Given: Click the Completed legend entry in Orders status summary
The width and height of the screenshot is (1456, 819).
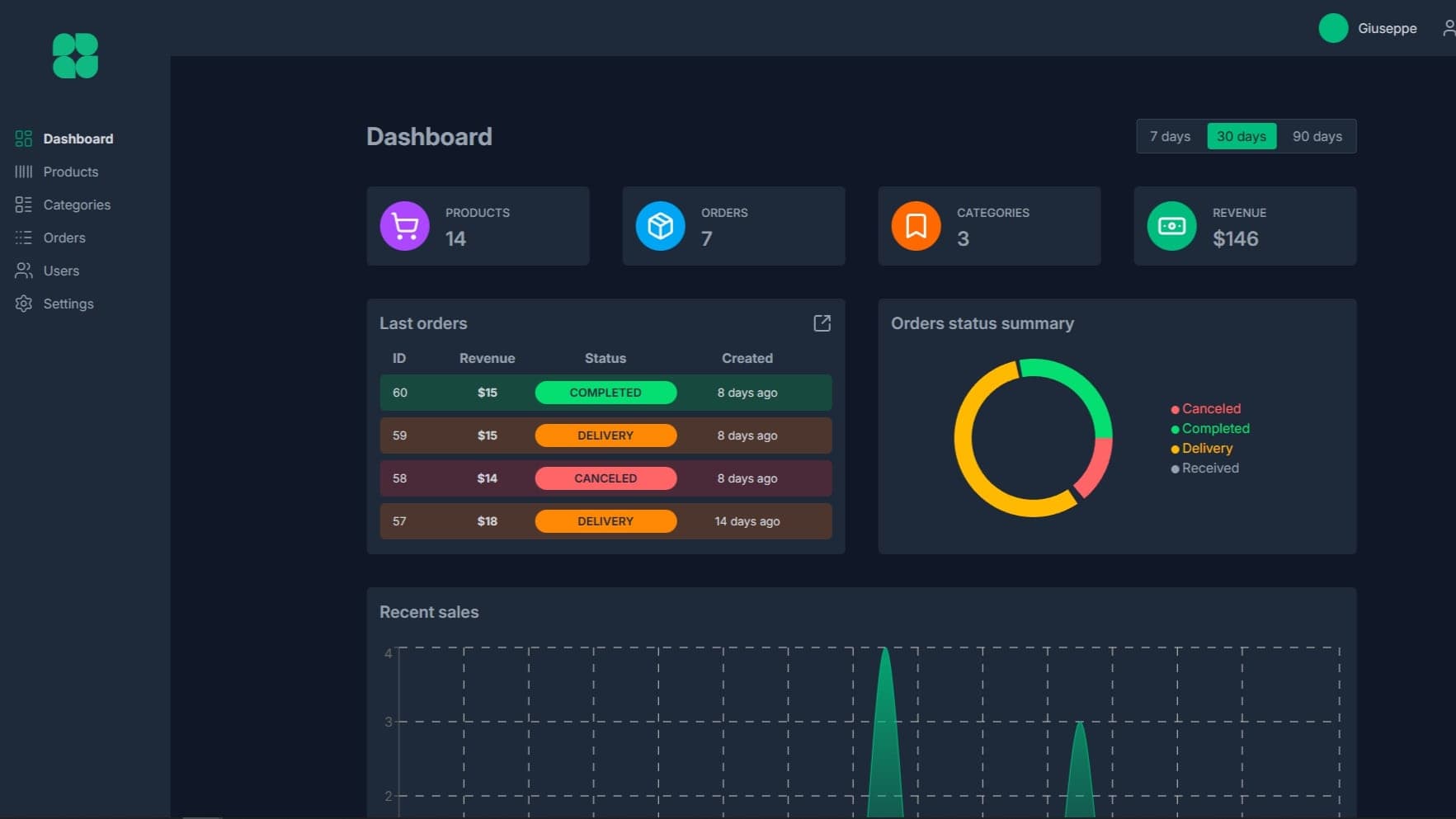Looking at the screenshot, I should [1214, 428].
